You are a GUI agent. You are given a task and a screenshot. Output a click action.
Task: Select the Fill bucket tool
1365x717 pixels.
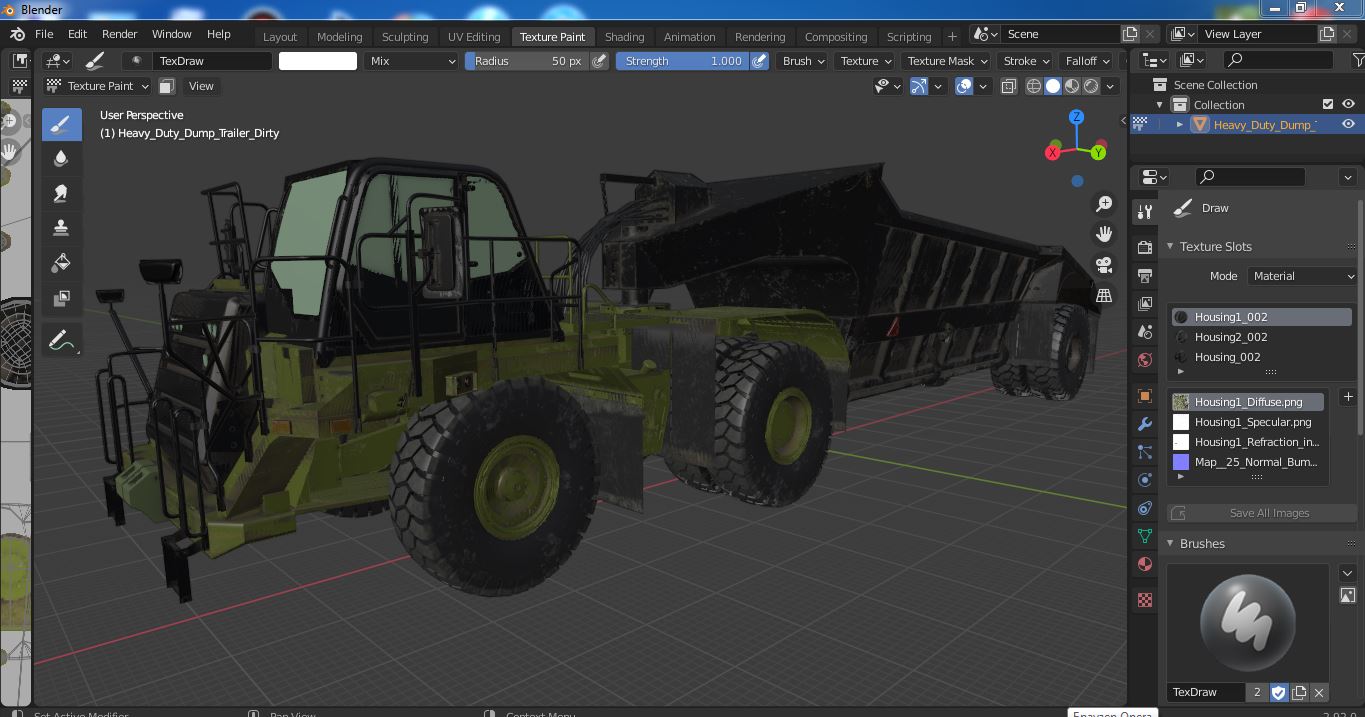[x=61, y=263]
